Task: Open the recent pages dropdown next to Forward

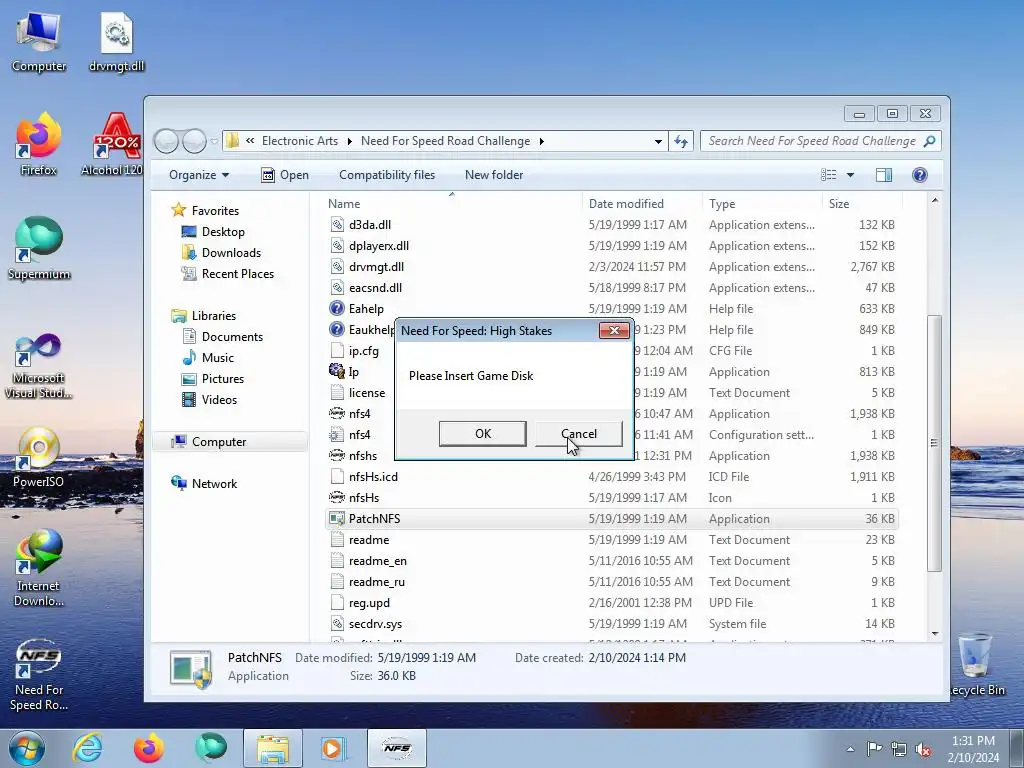Action: pos(214,141)
